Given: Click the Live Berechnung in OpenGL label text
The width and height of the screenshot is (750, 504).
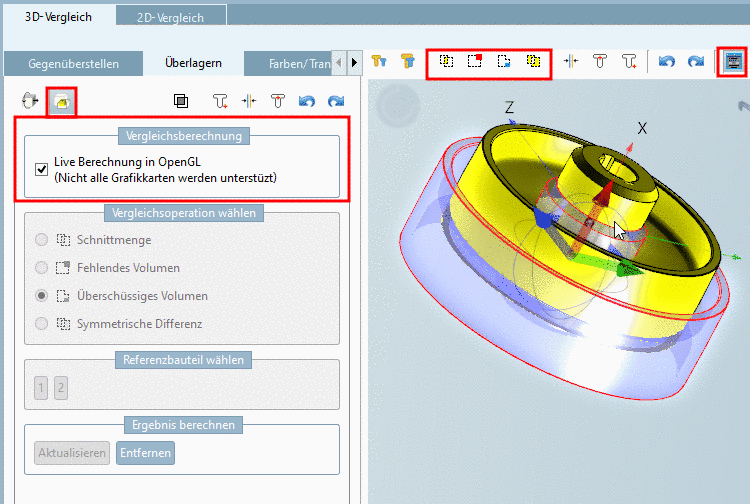Looking at the screenshot, I should tap(127, 162).
